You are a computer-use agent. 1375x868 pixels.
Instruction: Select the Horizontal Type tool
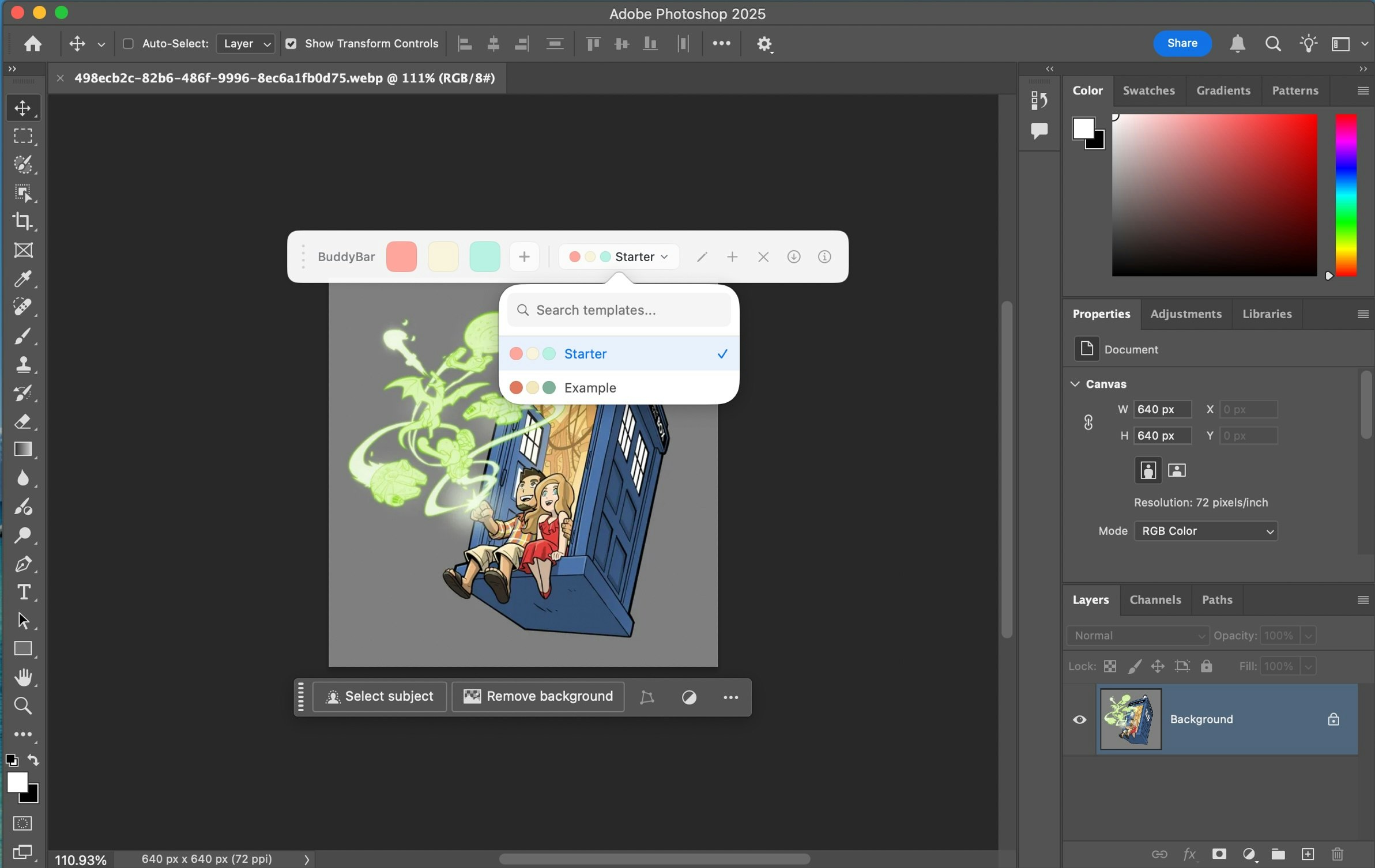pyautogui.click(x=23, y=592)
